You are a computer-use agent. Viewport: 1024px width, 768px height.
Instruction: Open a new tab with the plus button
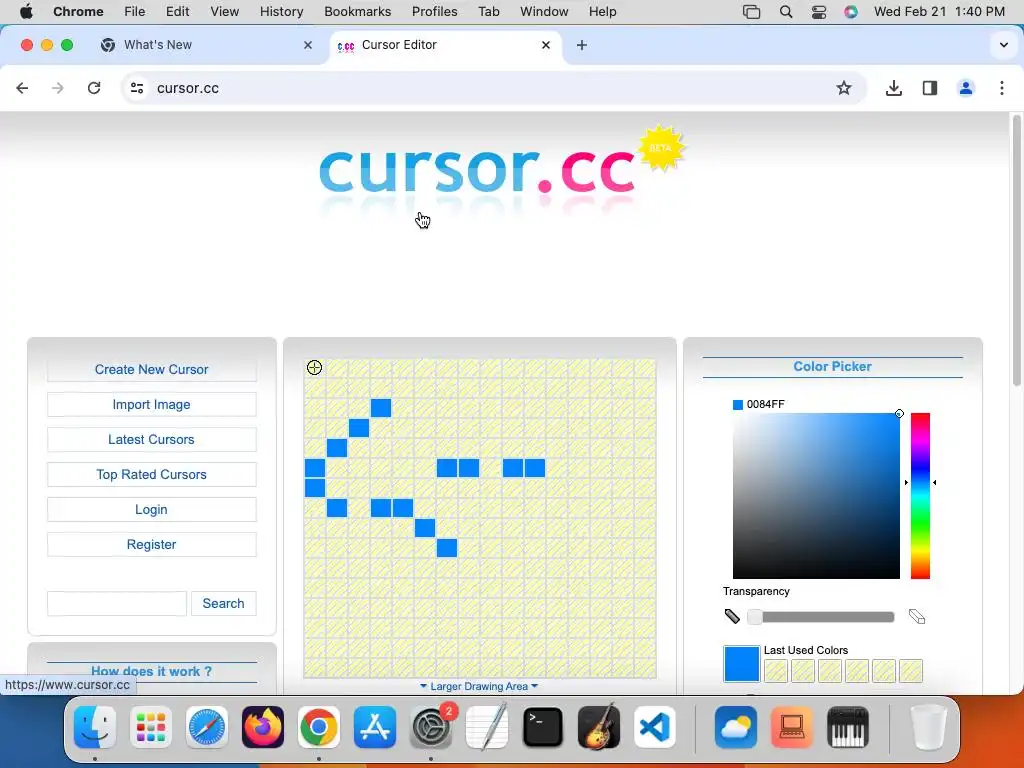coord(582,45)
